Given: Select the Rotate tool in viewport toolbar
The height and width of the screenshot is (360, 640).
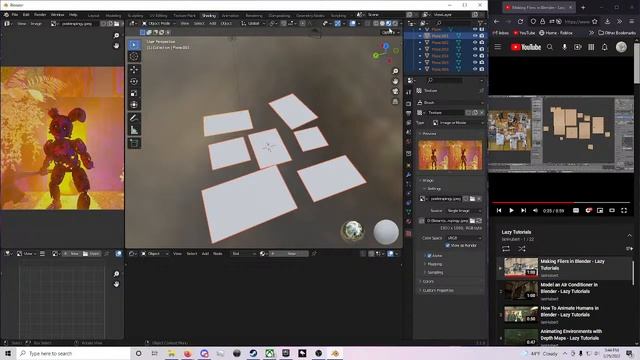Looking at the screenshot, I should pyautogui.click(x=134, y=82).
